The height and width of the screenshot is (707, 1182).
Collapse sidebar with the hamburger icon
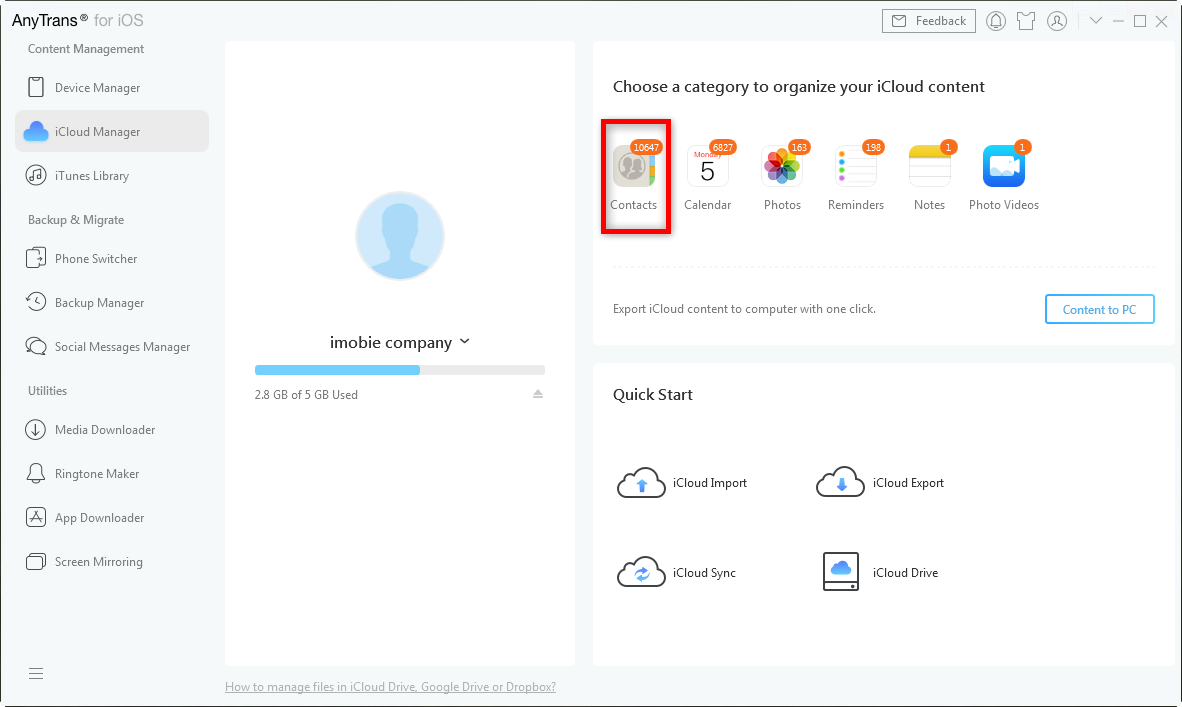pyautogui.click(x=35, y=674)
